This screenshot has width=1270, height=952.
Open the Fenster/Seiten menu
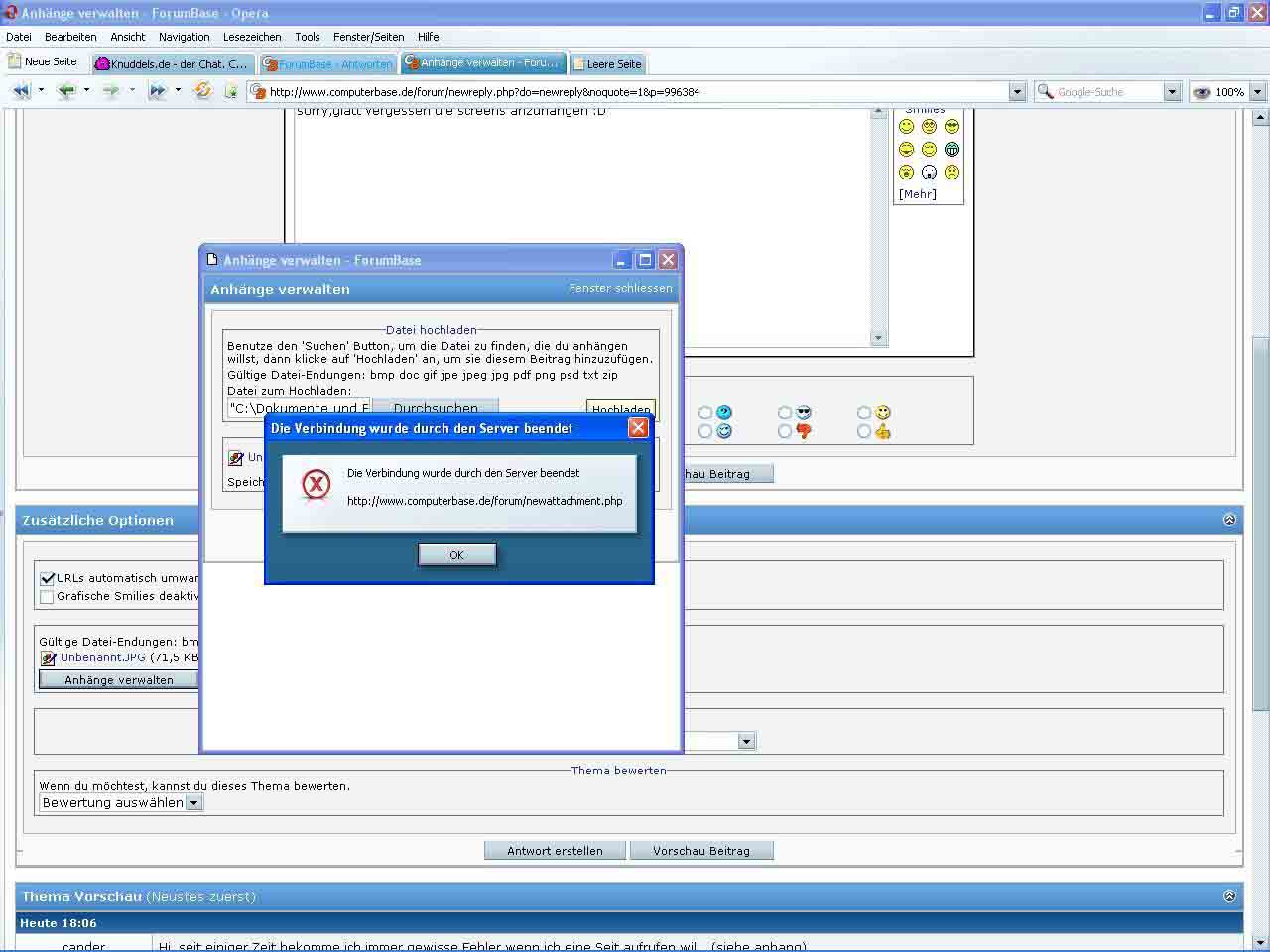(368, 37)
